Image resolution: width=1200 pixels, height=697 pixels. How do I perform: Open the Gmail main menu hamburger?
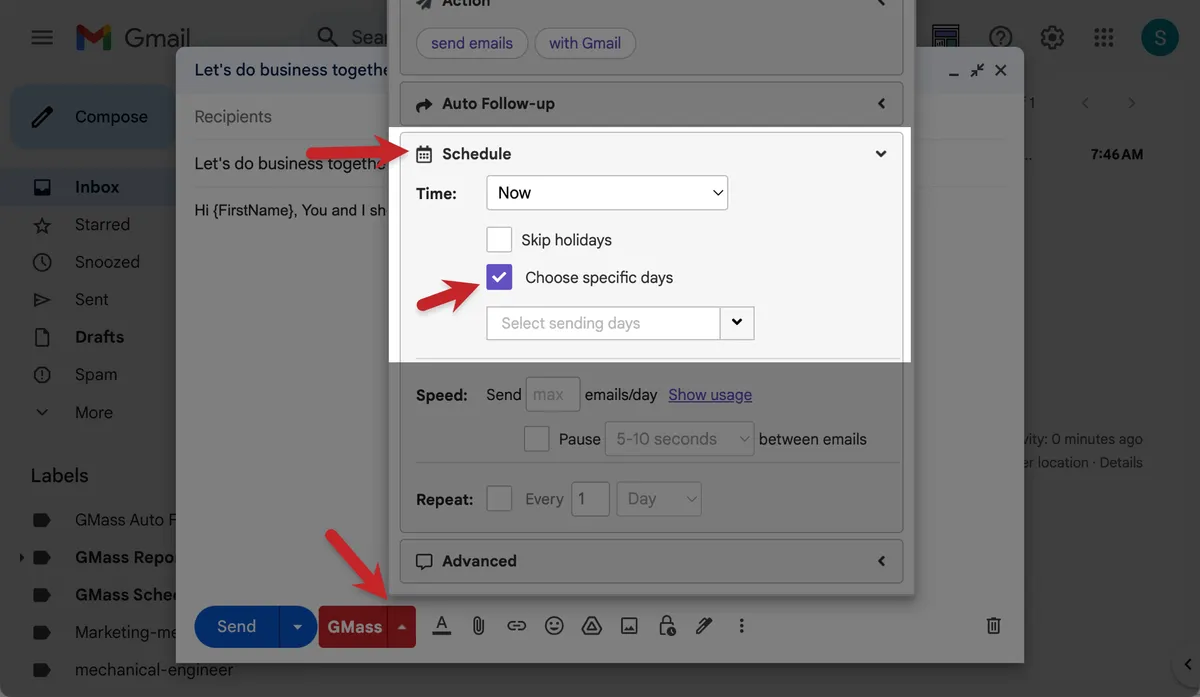pyautogui.click(x=42, y=38)
